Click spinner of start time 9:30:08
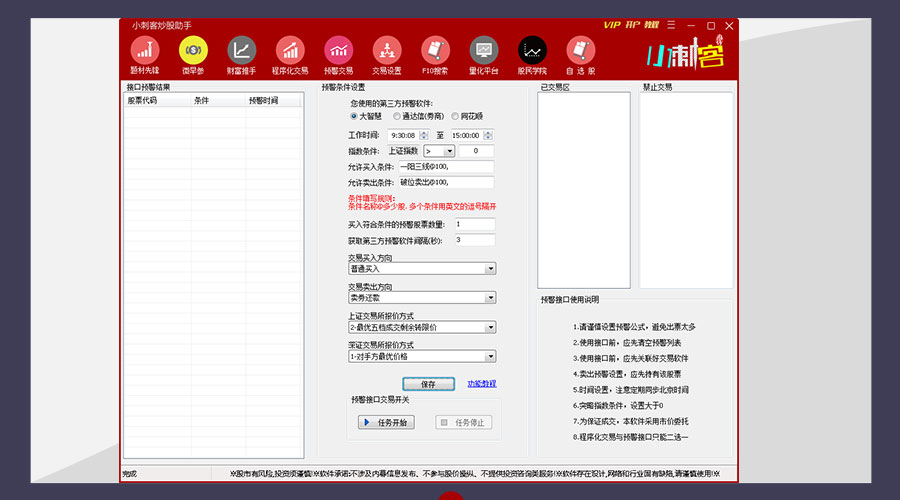The image size is (900, 500). pyautogui.click(x=424, y=135)
